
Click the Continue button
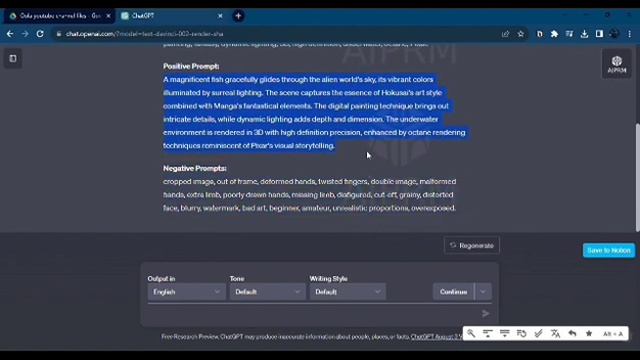[x=453, y=292]
